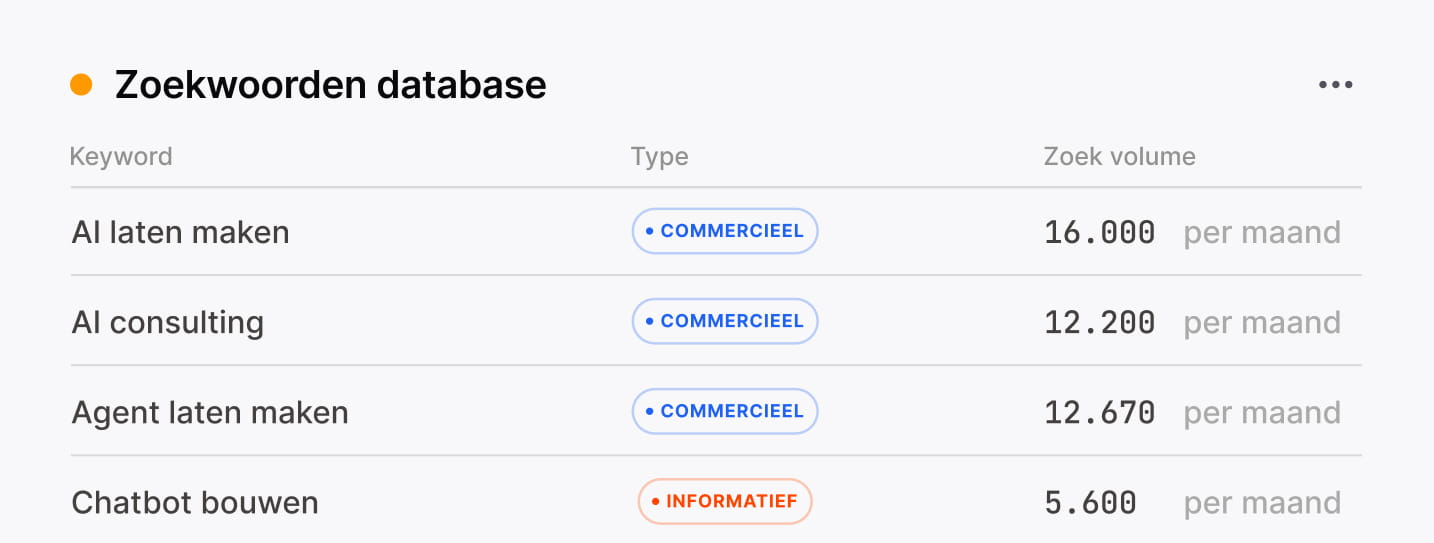Image resolution: width=1434 pixels, height=543 pixels.
Task: Sort by the Zoek volume column header
Action: point(1119,157)
